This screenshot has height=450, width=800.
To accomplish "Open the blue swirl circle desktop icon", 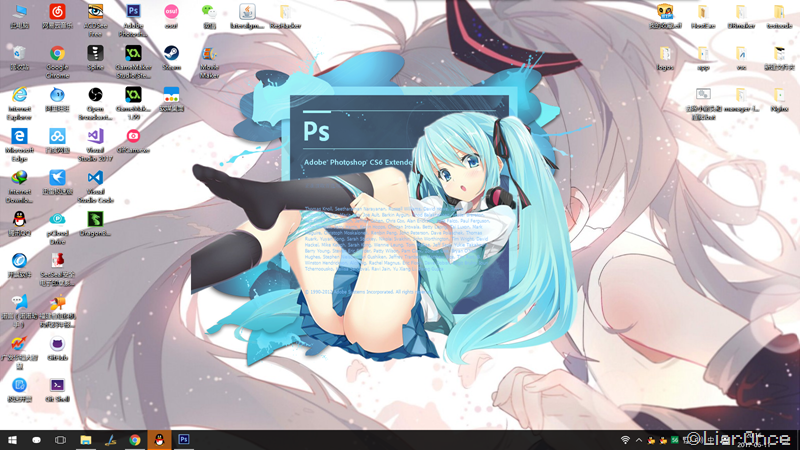I will [19, 261].
